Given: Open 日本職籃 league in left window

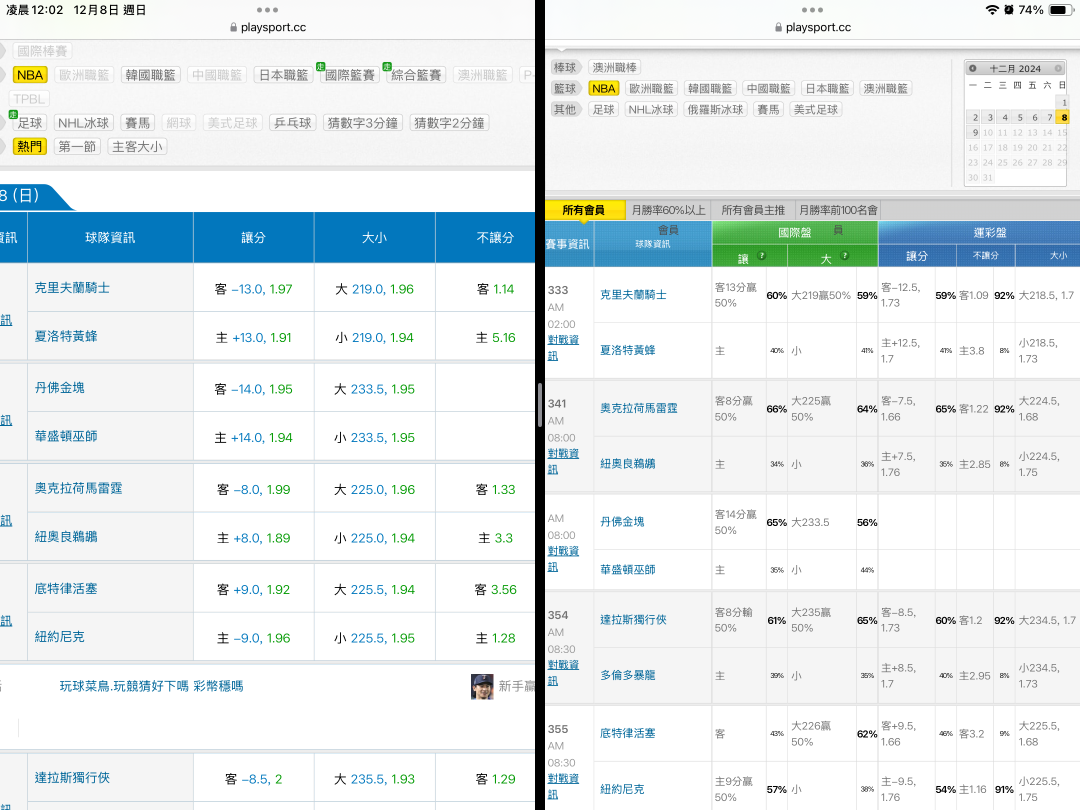Looking at the screenshot, I should tap(284, 75).
